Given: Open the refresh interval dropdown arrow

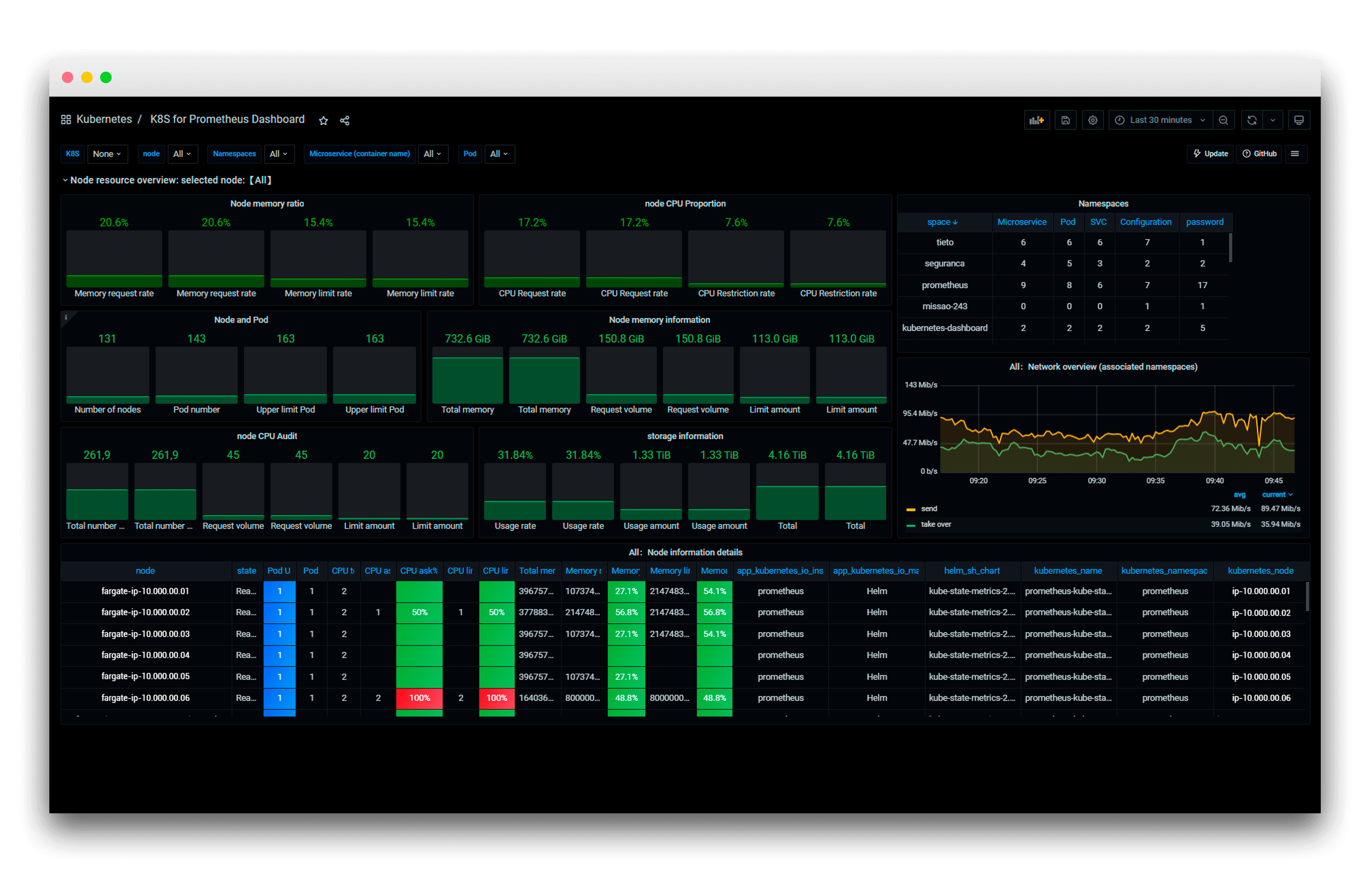Looking at the screenshot, I should coord(1273,120).
